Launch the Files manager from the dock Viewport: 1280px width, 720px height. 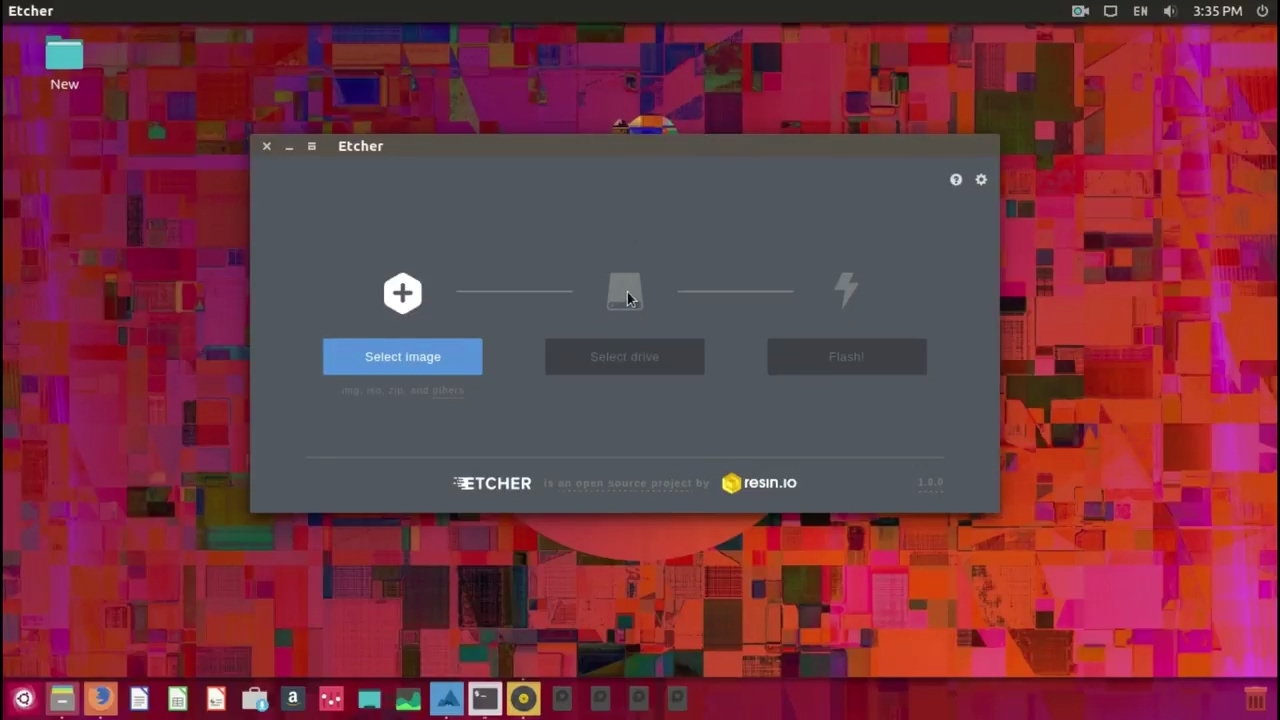click(62, 699)
